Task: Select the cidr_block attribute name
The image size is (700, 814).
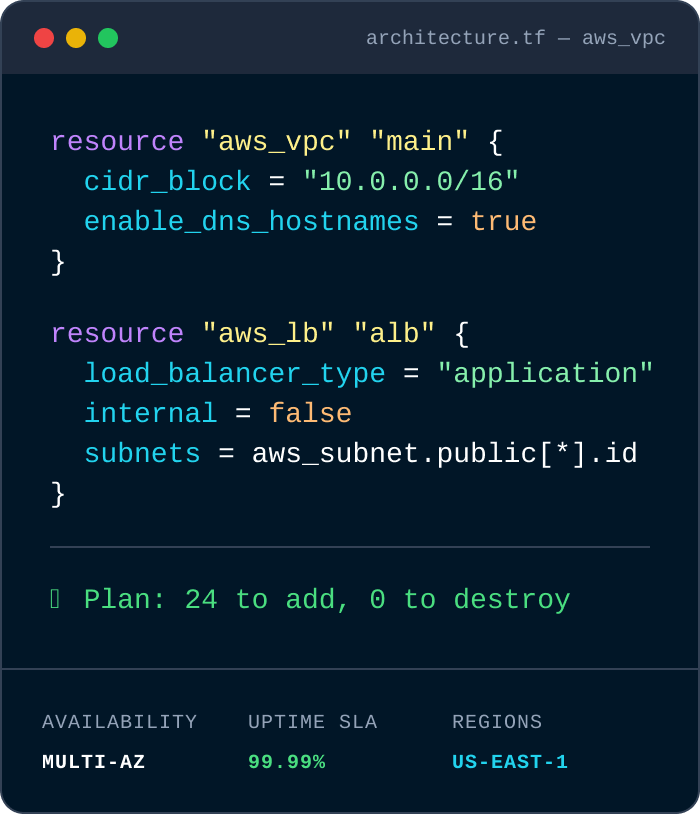Action: coord(167,182)
